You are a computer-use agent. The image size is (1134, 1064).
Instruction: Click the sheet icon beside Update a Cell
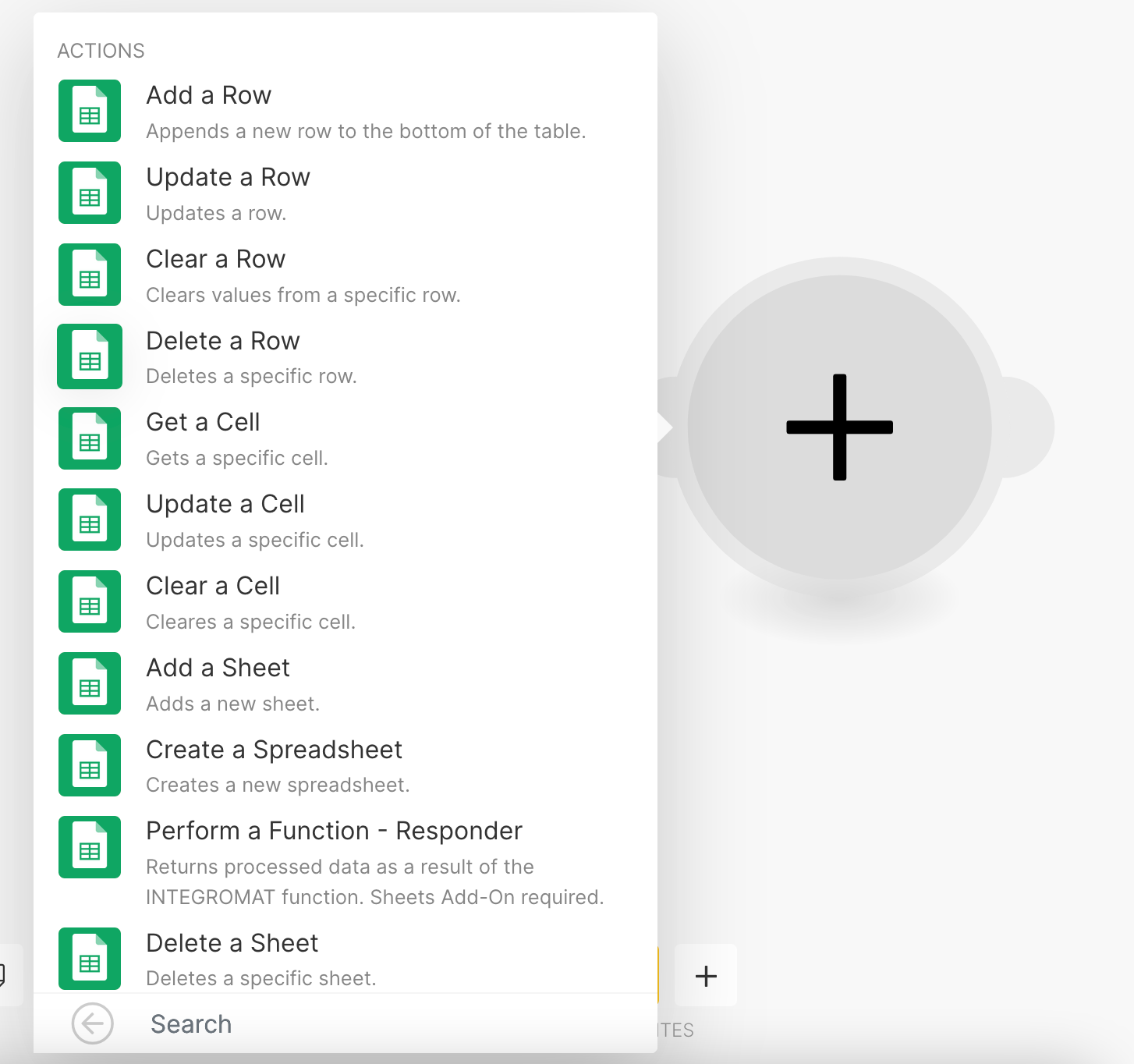pos(90,520)
